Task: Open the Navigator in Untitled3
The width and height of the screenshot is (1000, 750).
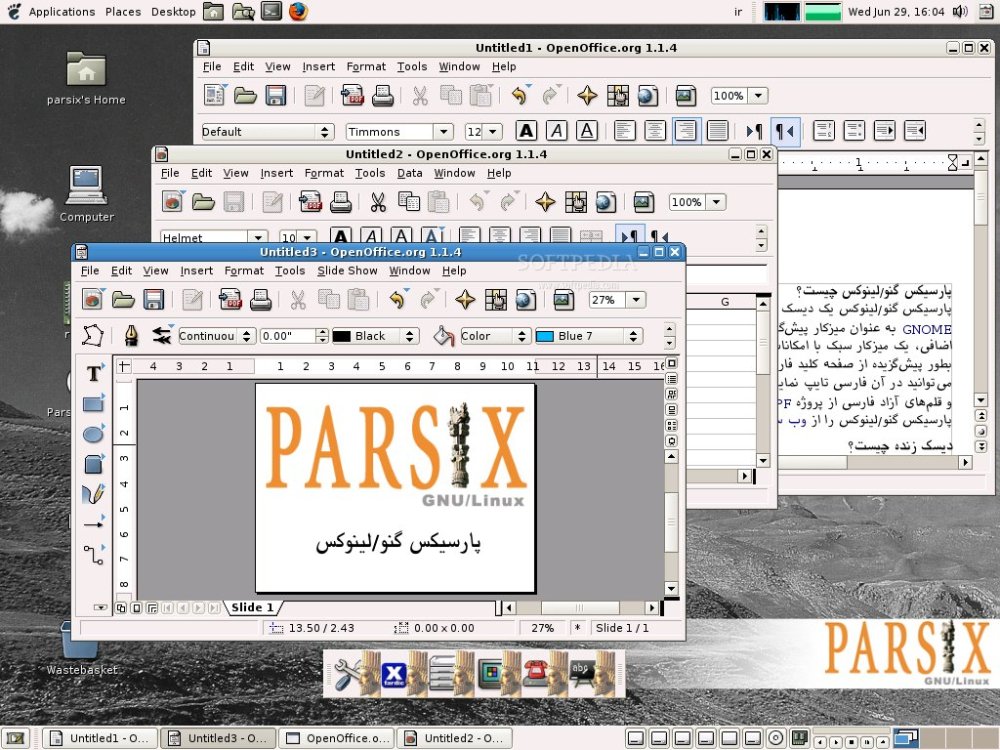Action: (x=465, y=299)
